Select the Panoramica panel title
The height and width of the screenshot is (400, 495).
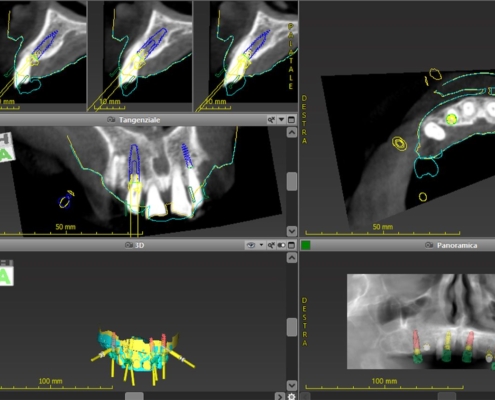pos(457,245)
